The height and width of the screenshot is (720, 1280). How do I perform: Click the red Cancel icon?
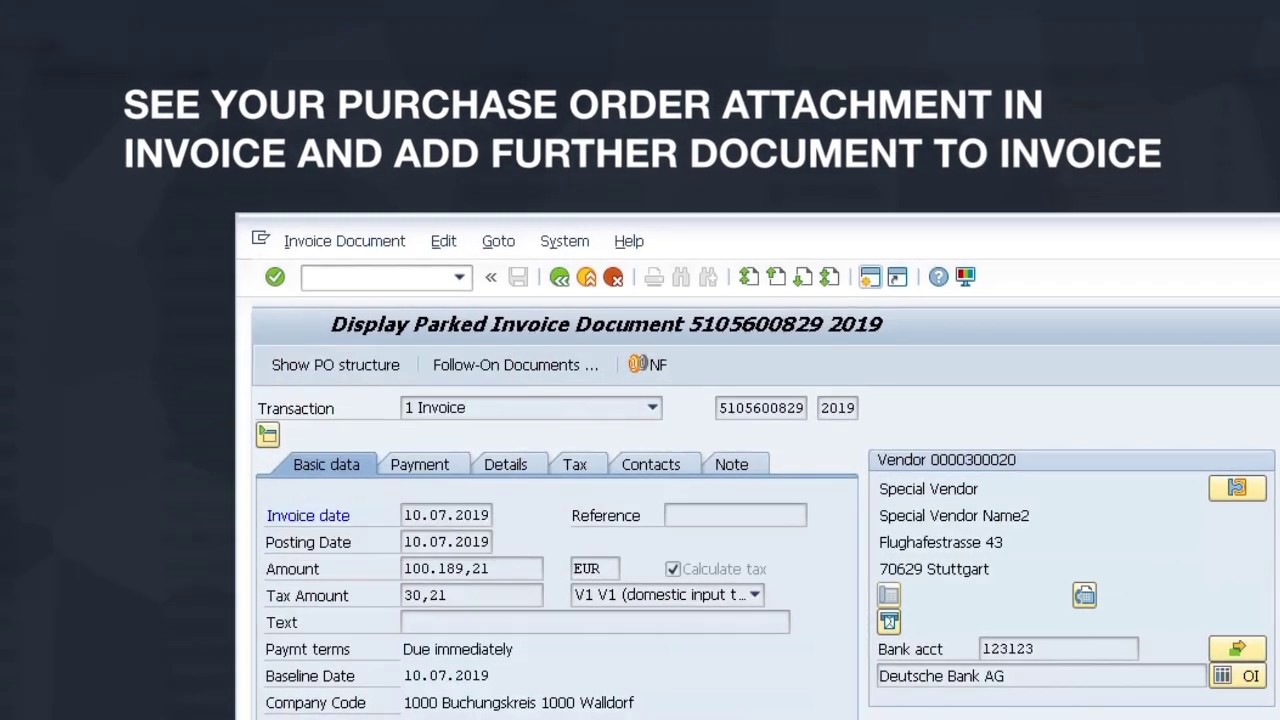(614, 277)
